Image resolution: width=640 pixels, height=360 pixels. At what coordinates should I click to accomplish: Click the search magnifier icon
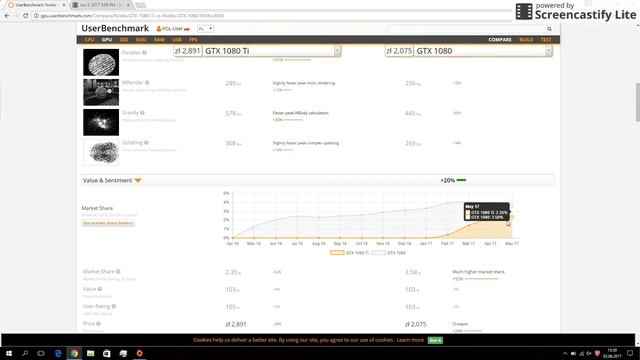coord(549,29)
